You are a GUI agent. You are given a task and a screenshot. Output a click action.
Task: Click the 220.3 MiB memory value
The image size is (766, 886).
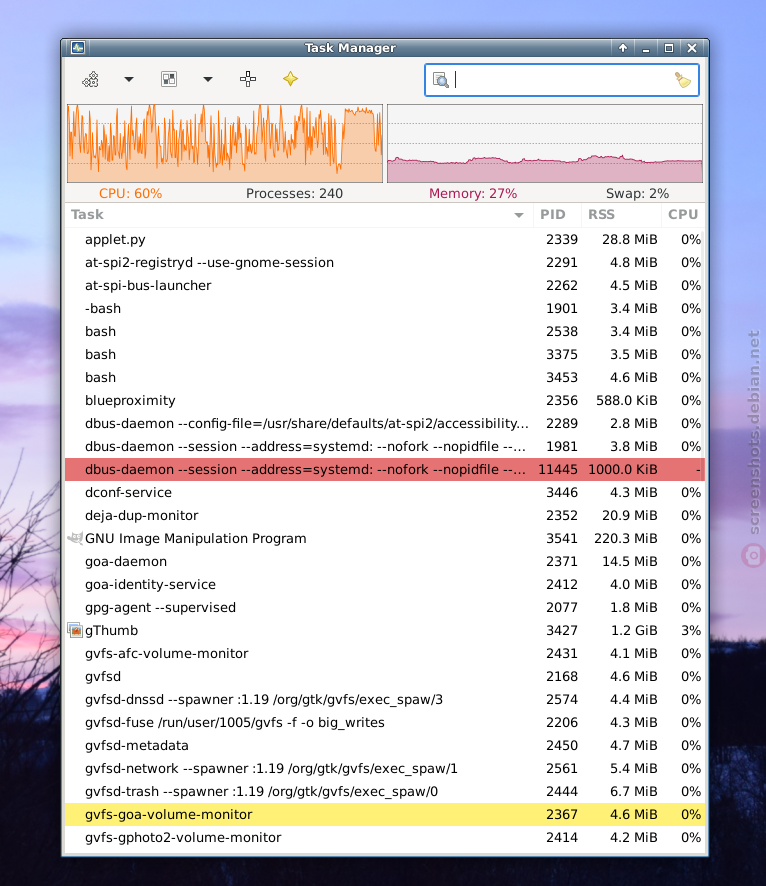click(x=626, y=538)
